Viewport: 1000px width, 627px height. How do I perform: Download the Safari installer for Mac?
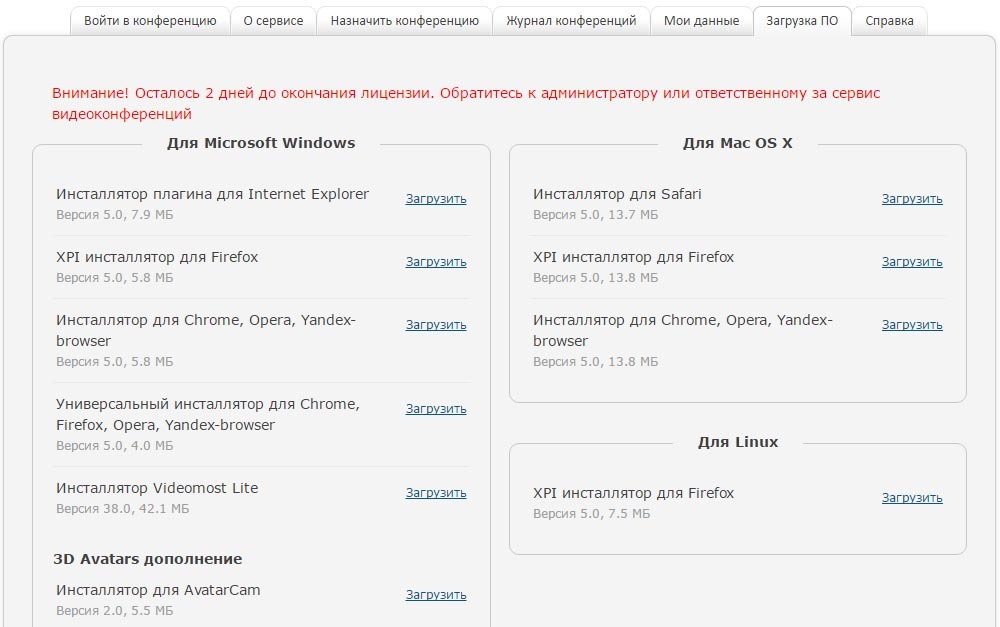(x=912, y=199)
